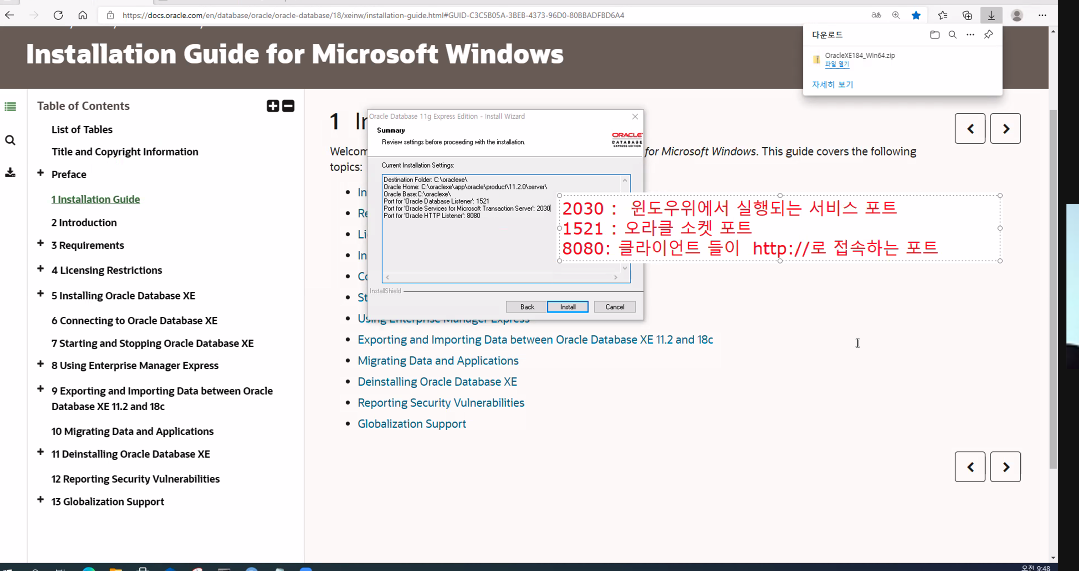Go back in the browser
1079x571 pixels.
pyautogui.click(x=10, y=14)
